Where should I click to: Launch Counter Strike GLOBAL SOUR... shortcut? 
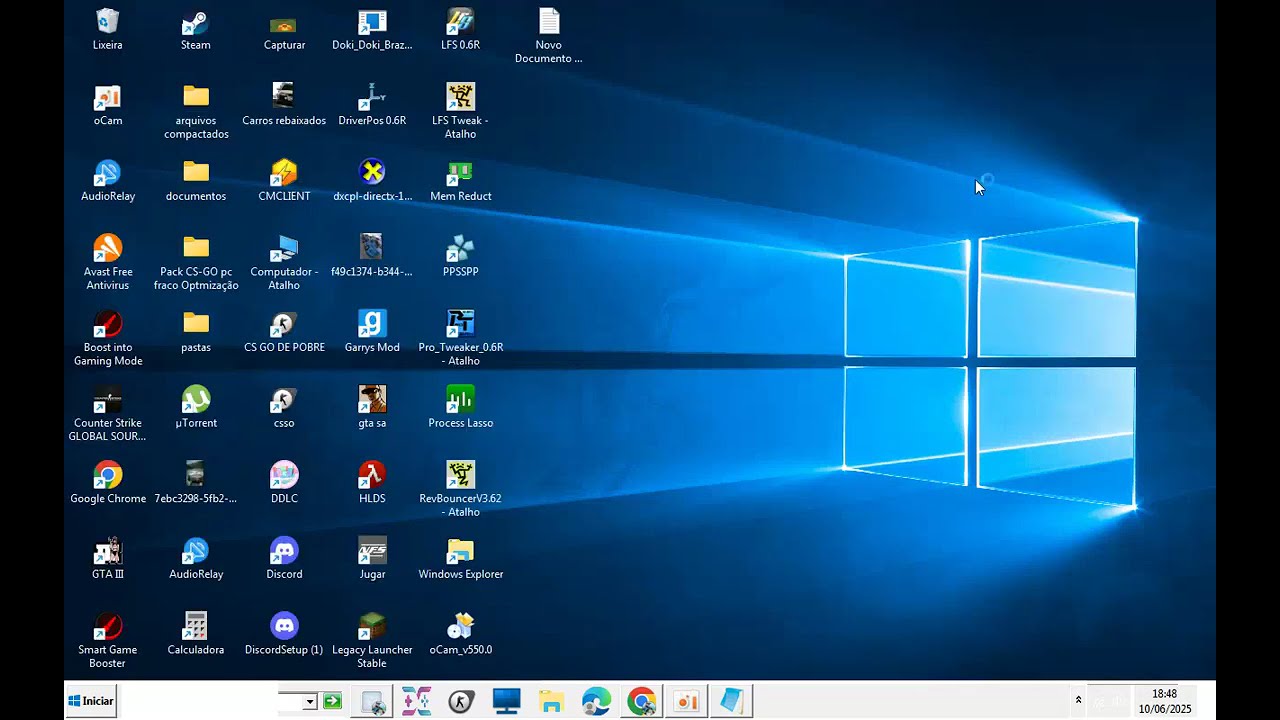(x=107, y=414)
